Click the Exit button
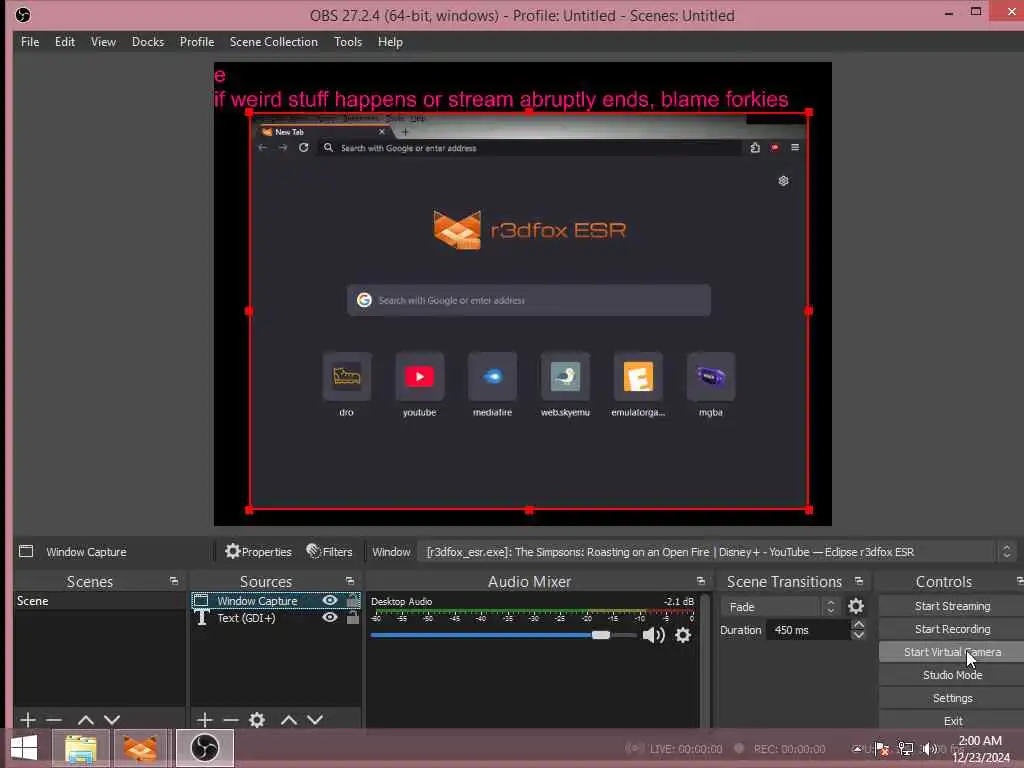Image resolution: width=1024 pixels, height=768 pixels. click(952, 721)
